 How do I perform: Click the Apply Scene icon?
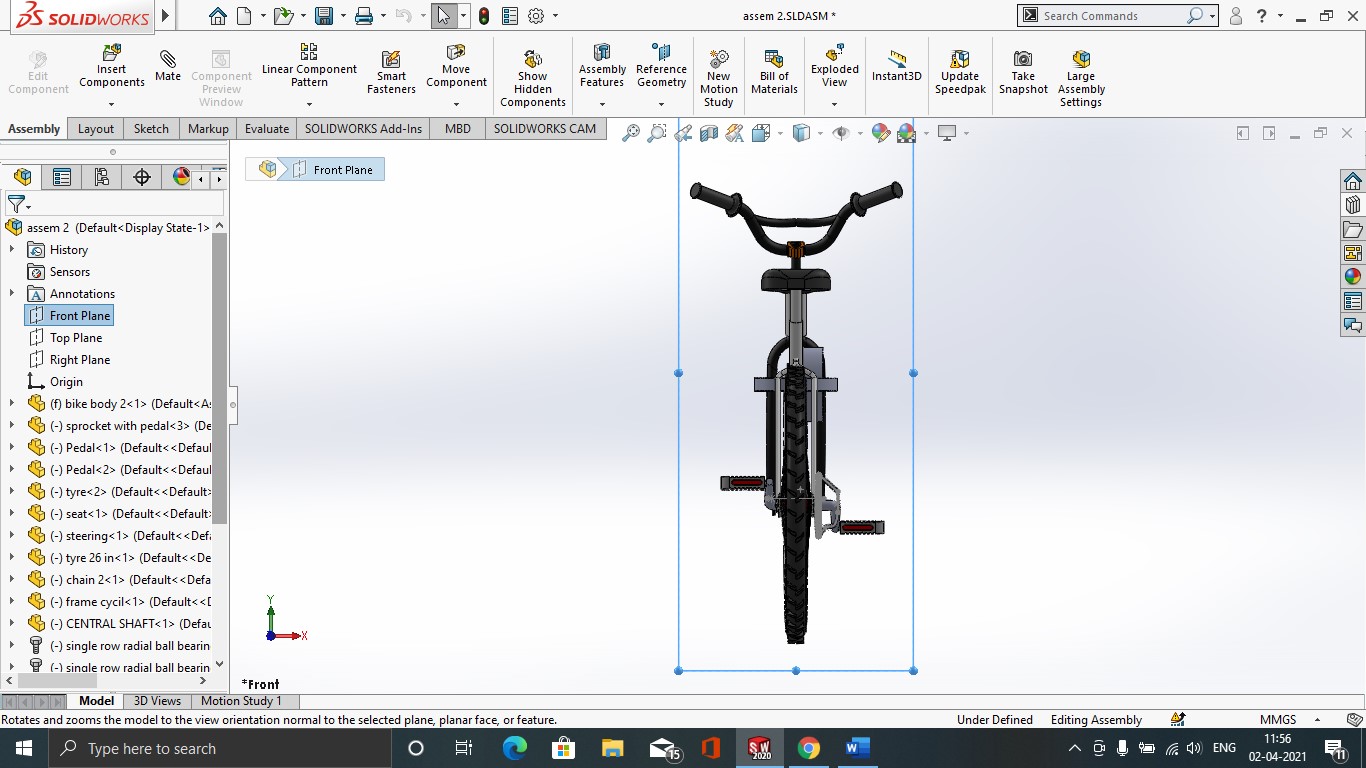(x=906, y=133)
